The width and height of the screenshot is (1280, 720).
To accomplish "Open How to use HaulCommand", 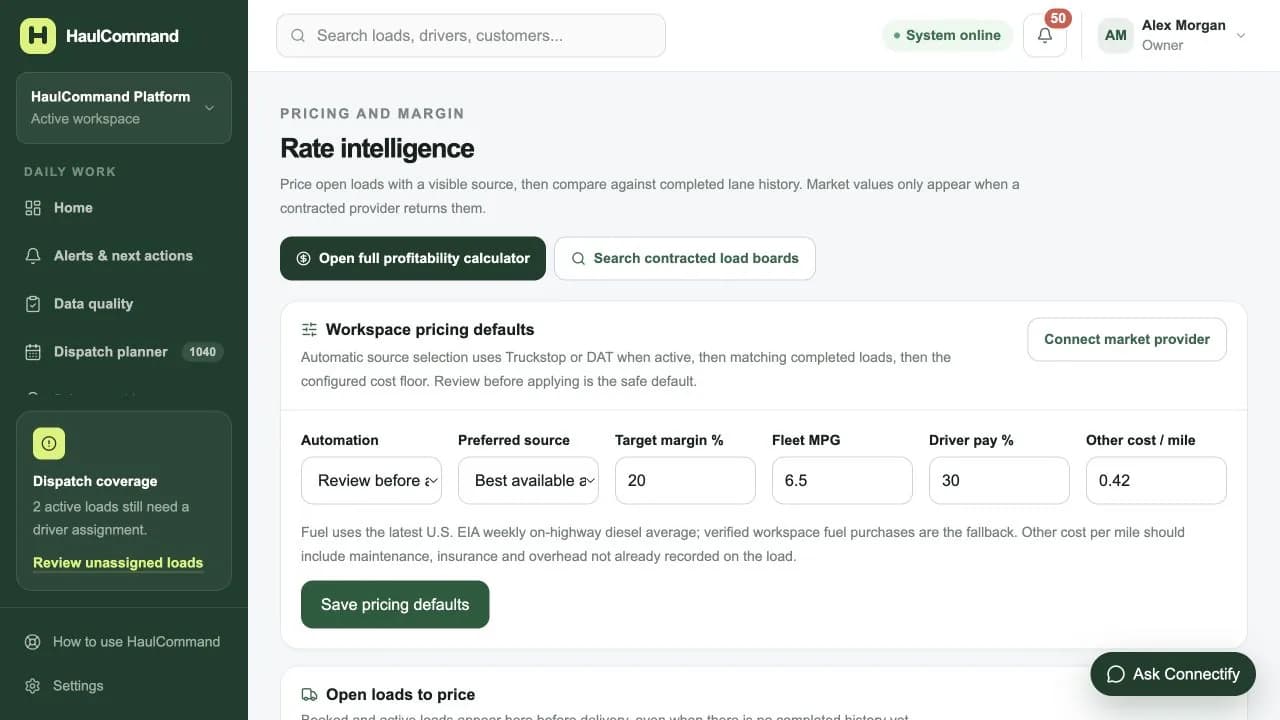I will coord(124,642).
